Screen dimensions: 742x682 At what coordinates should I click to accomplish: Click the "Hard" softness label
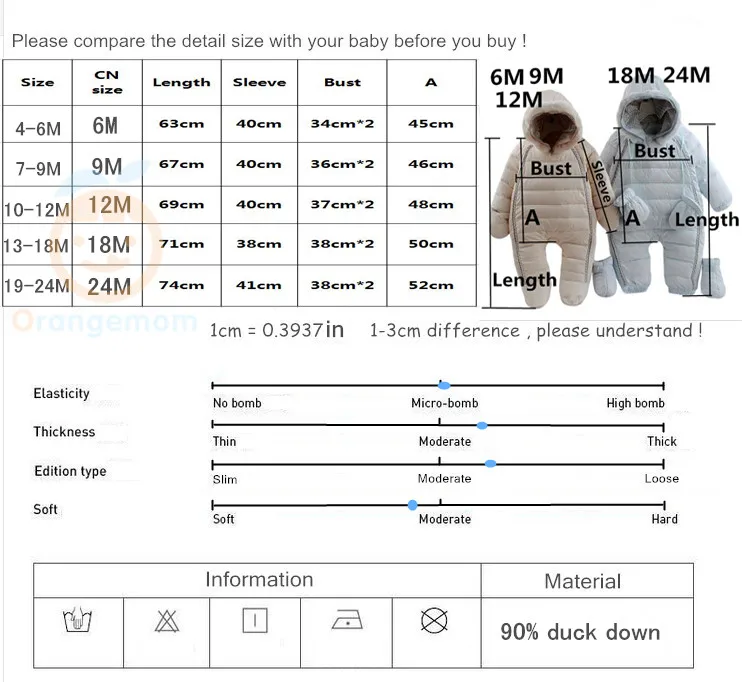[x=664, y=519]
